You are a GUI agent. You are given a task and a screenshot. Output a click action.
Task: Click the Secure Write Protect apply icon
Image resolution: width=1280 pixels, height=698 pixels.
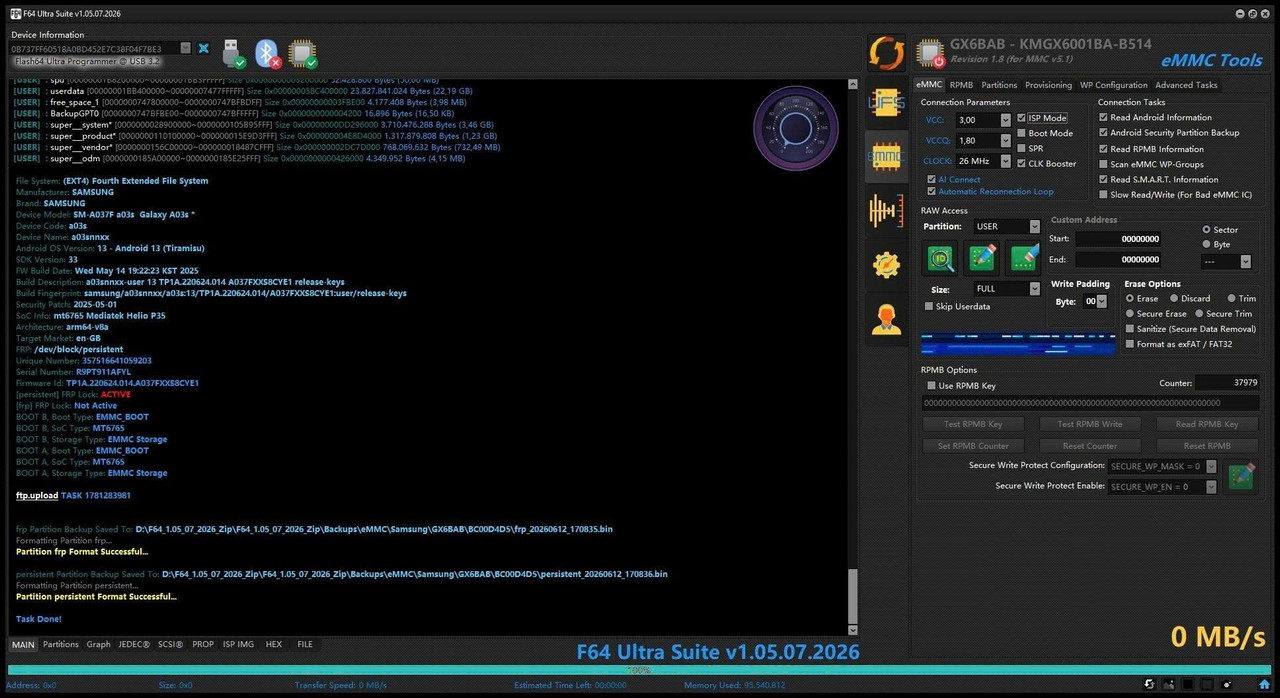tap(1241, 475)
